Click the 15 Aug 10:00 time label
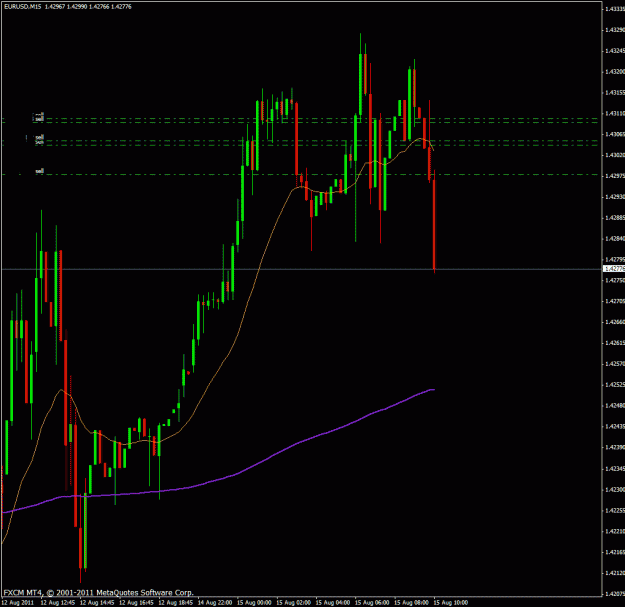Screen dimensions: 625x607 tap(451, 602)
